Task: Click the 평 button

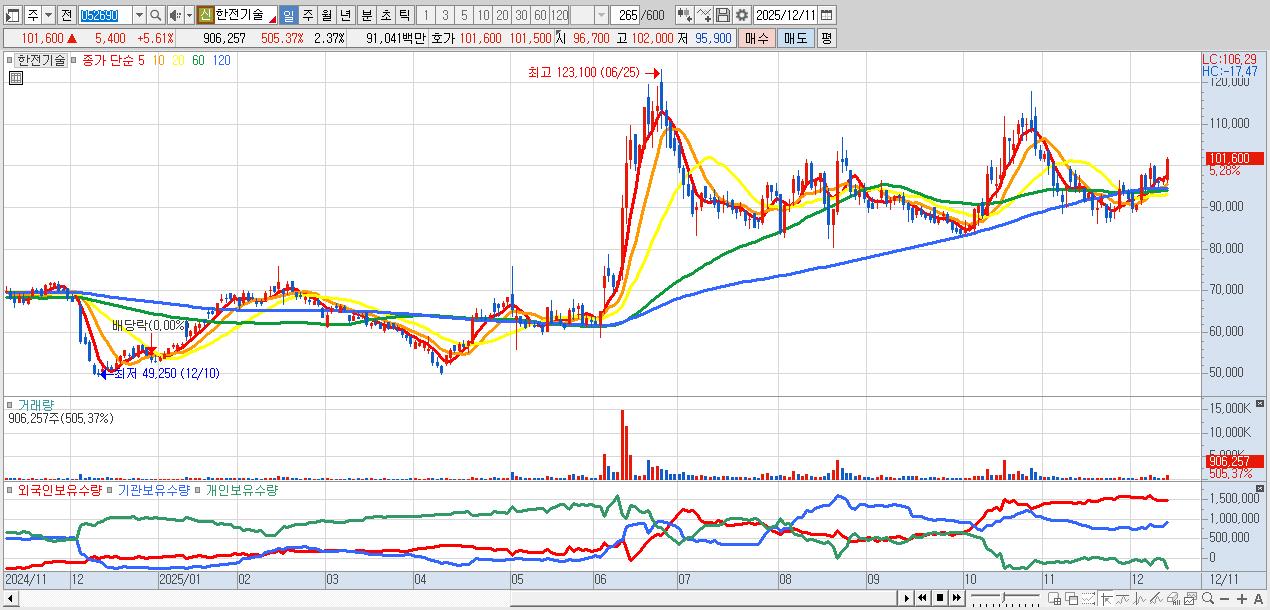Action: tap(826, 38)
